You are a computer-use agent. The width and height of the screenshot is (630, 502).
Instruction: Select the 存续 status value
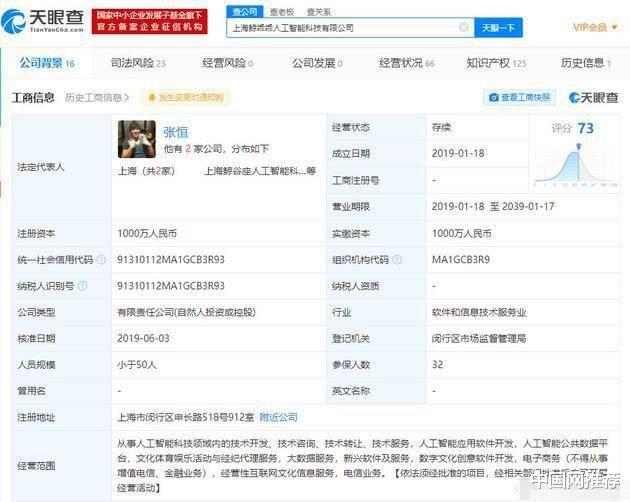point(441,127)
